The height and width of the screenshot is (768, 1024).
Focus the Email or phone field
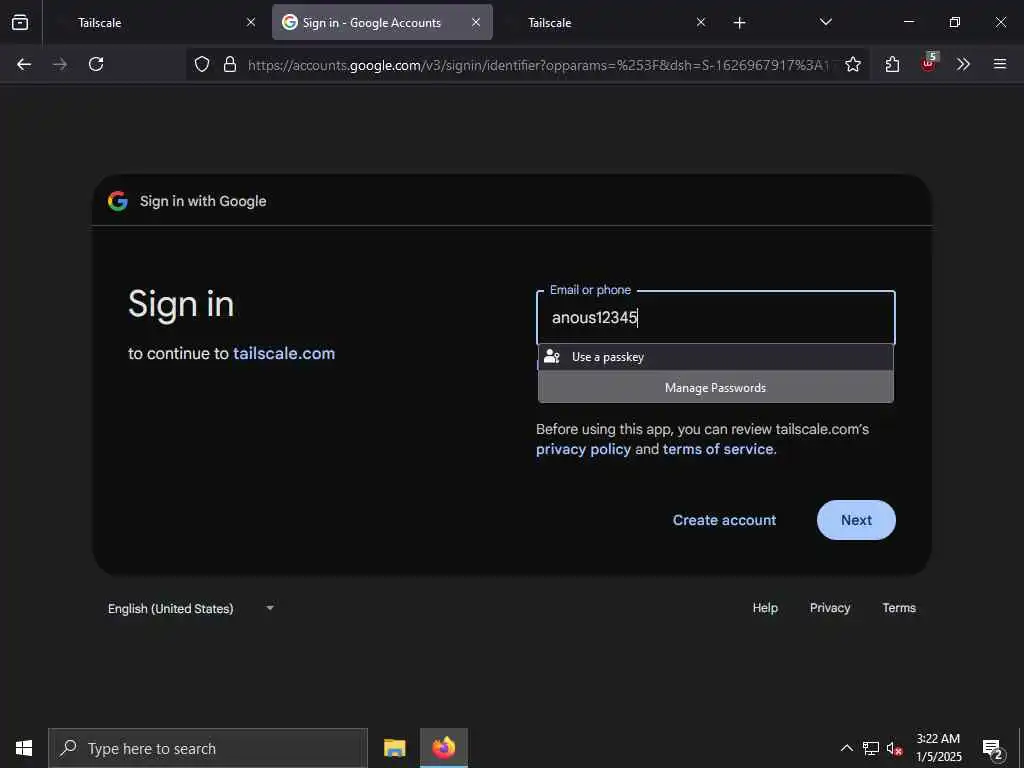coord(716,317)
